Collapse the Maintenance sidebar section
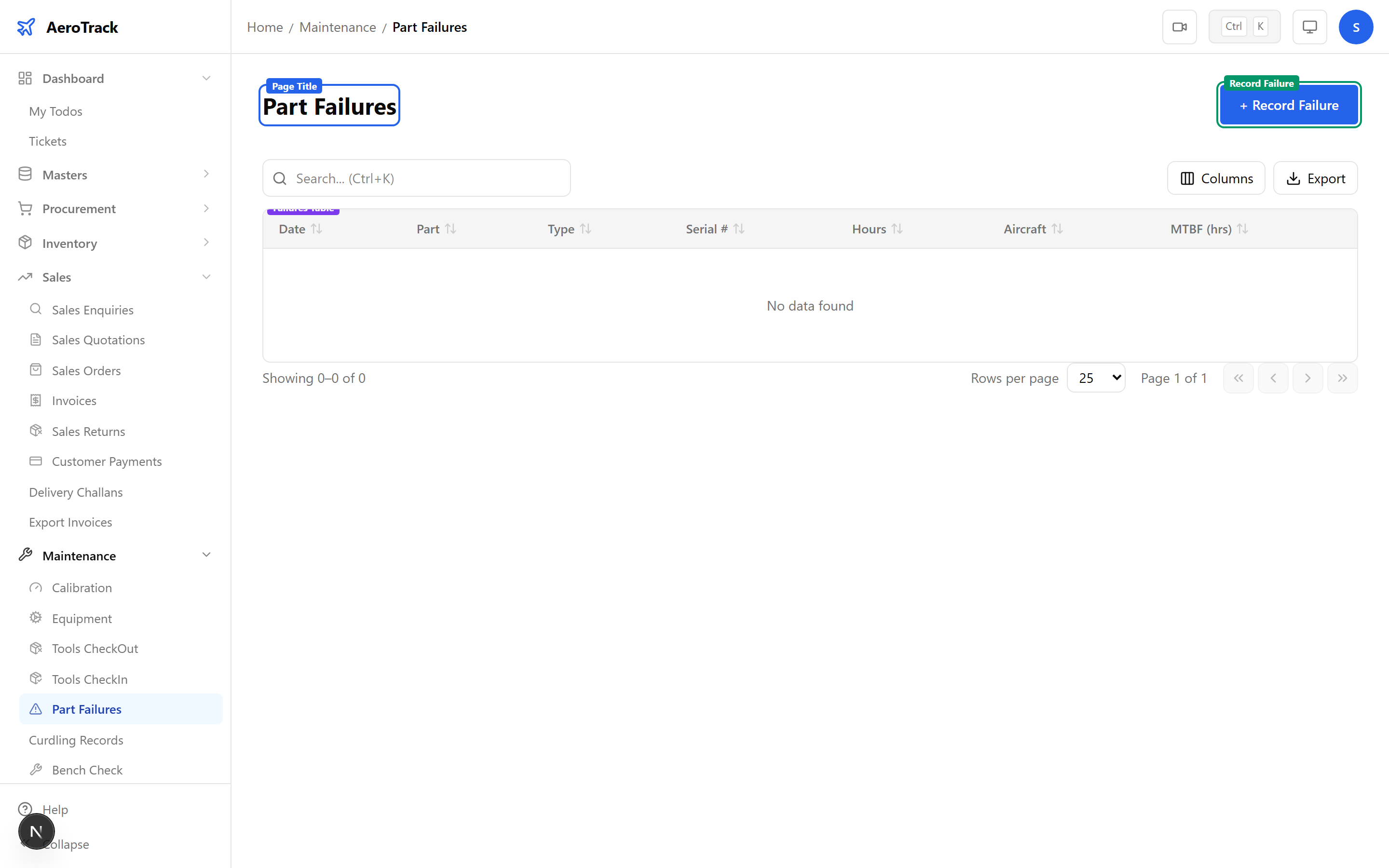1389x868 pixels. coord(206,555)
